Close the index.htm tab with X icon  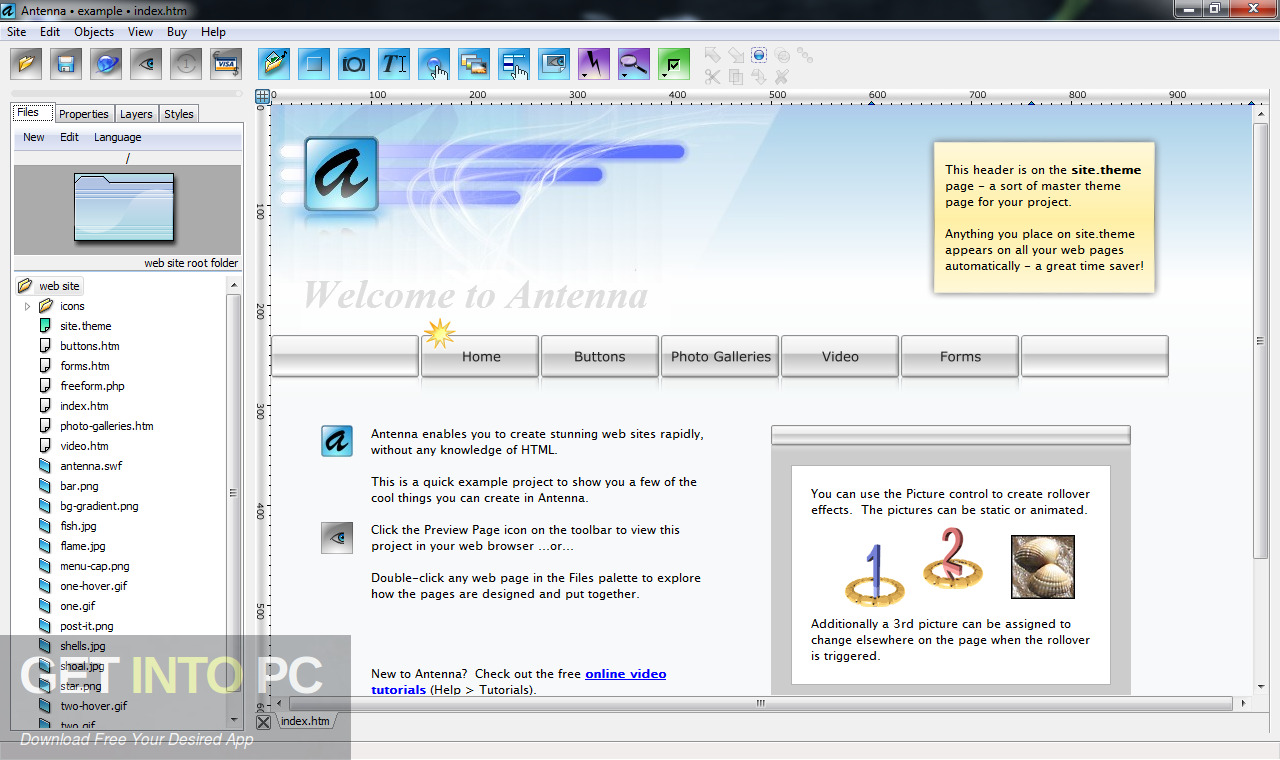click(263, 722)
